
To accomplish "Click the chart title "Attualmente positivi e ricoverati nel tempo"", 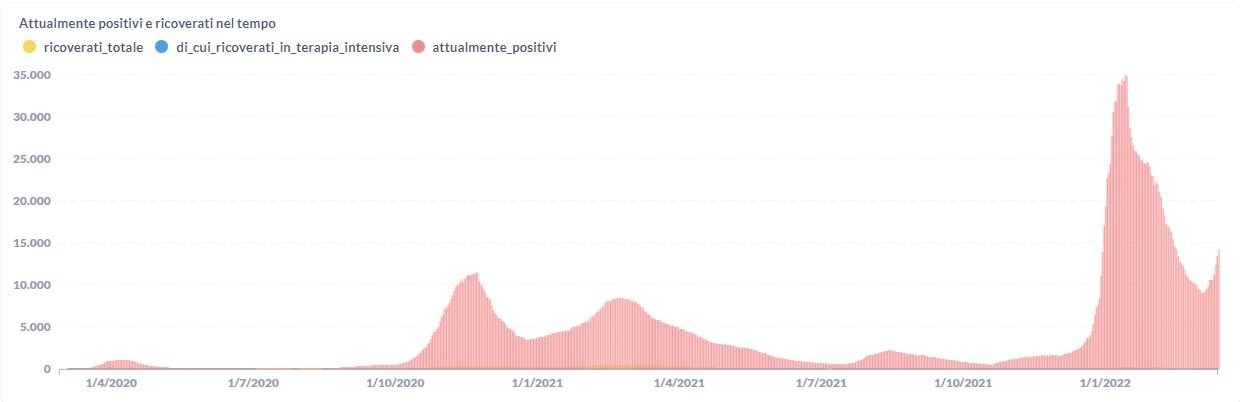I will (x=154, y=23).
